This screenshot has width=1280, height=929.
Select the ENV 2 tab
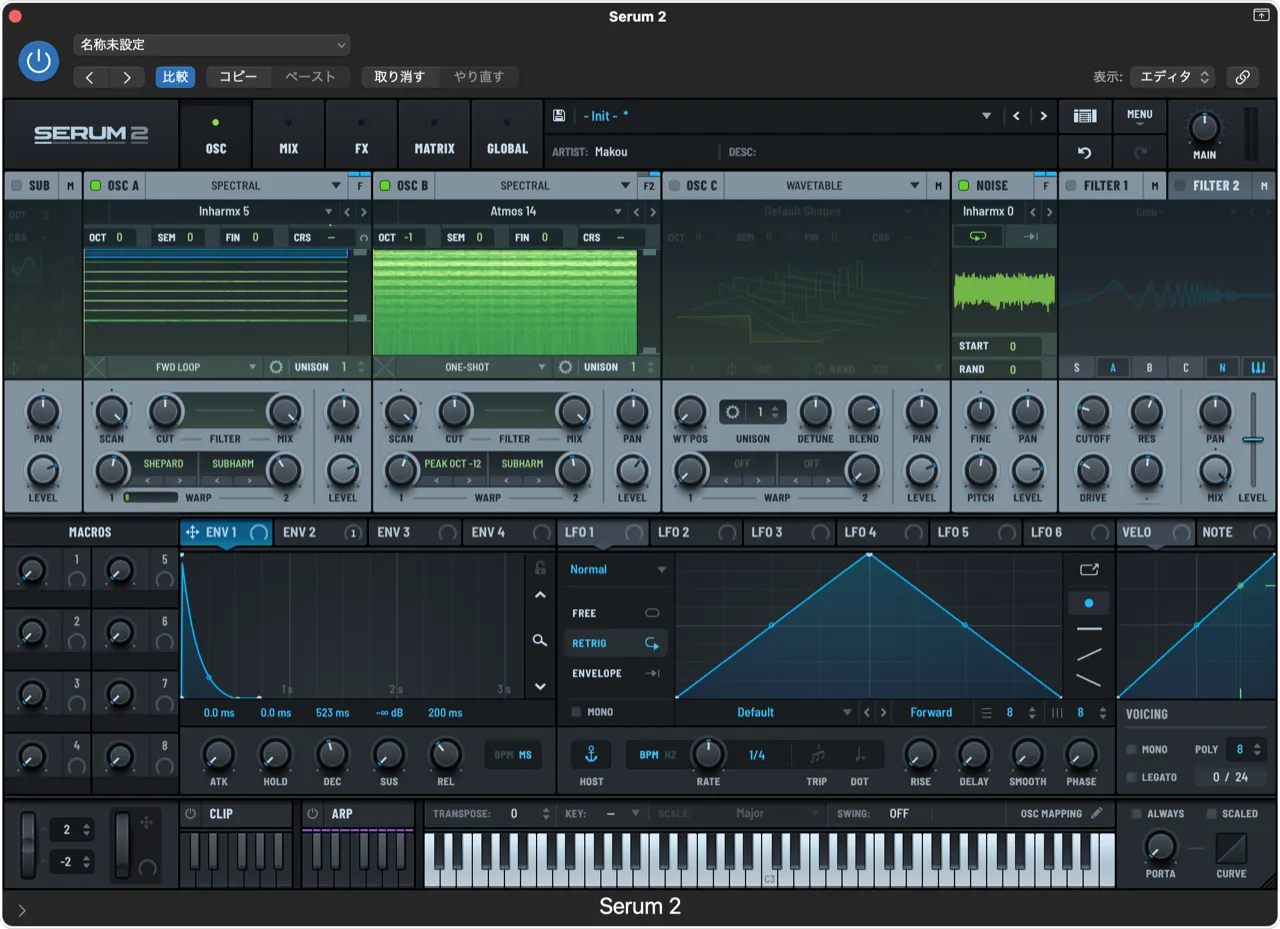(x=300, y=532)
